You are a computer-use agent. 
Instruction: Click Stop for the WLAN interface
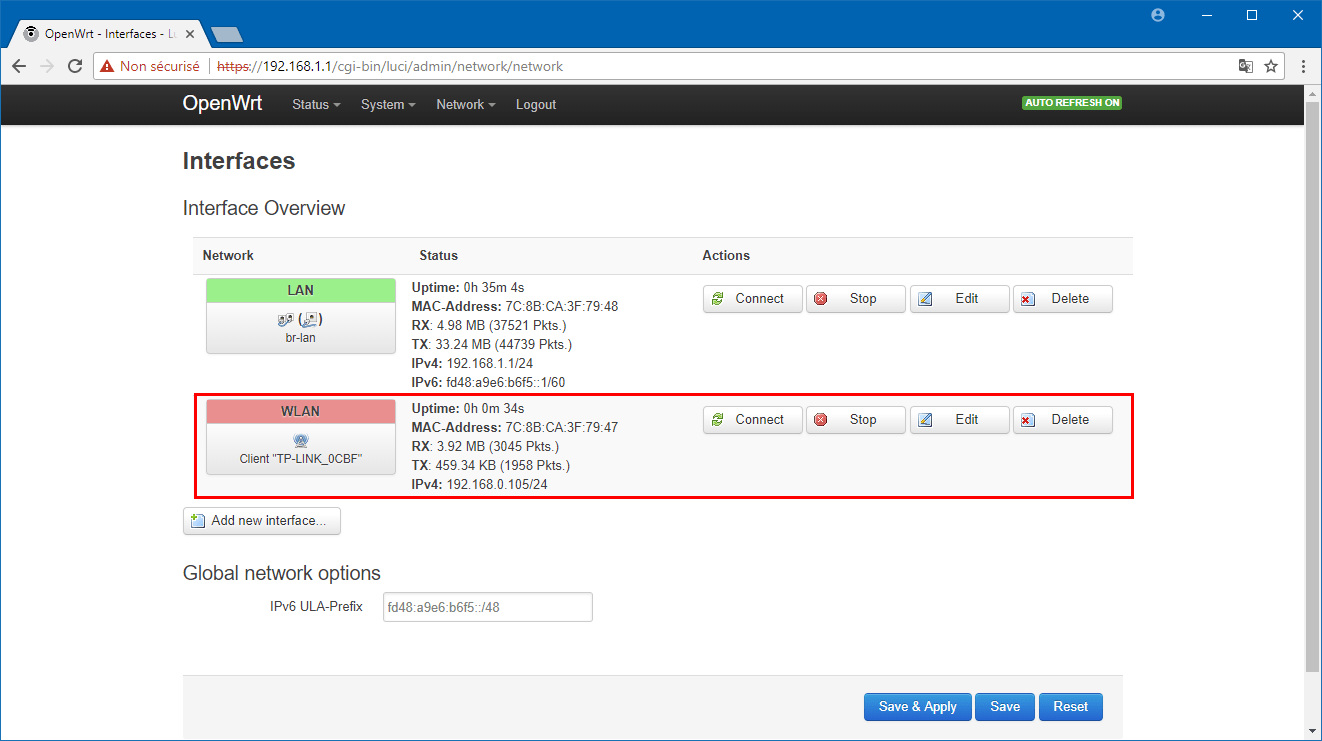tap(856, 420)
